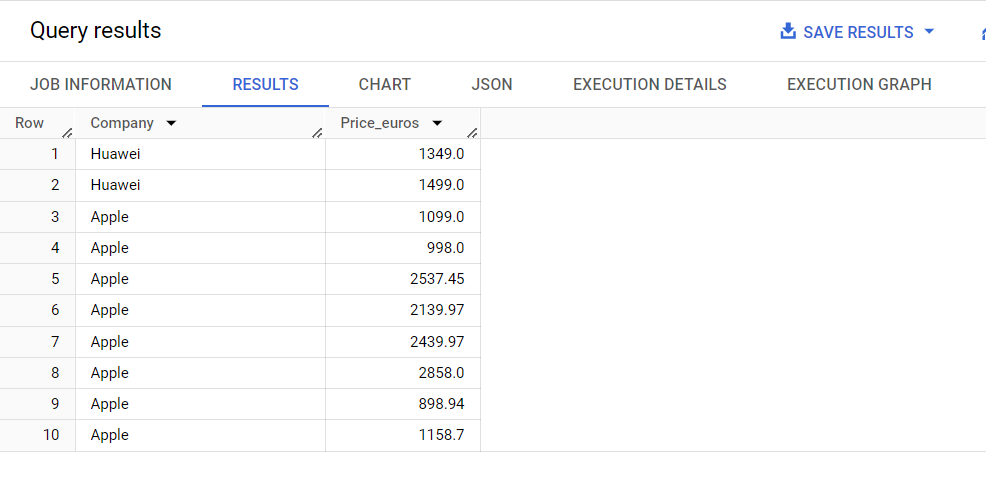Select the Results tab
986x480 pixels.
(265, 84)
